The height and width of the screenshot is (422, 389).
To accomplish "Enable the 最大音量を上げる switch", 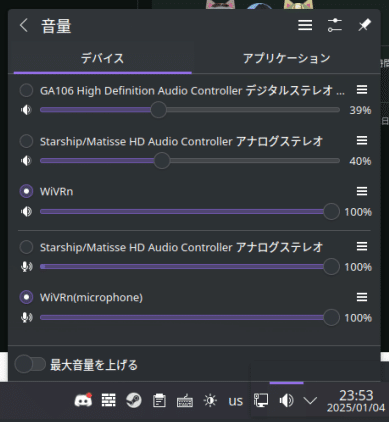I will pyautogui.click(x=30, y=364).
